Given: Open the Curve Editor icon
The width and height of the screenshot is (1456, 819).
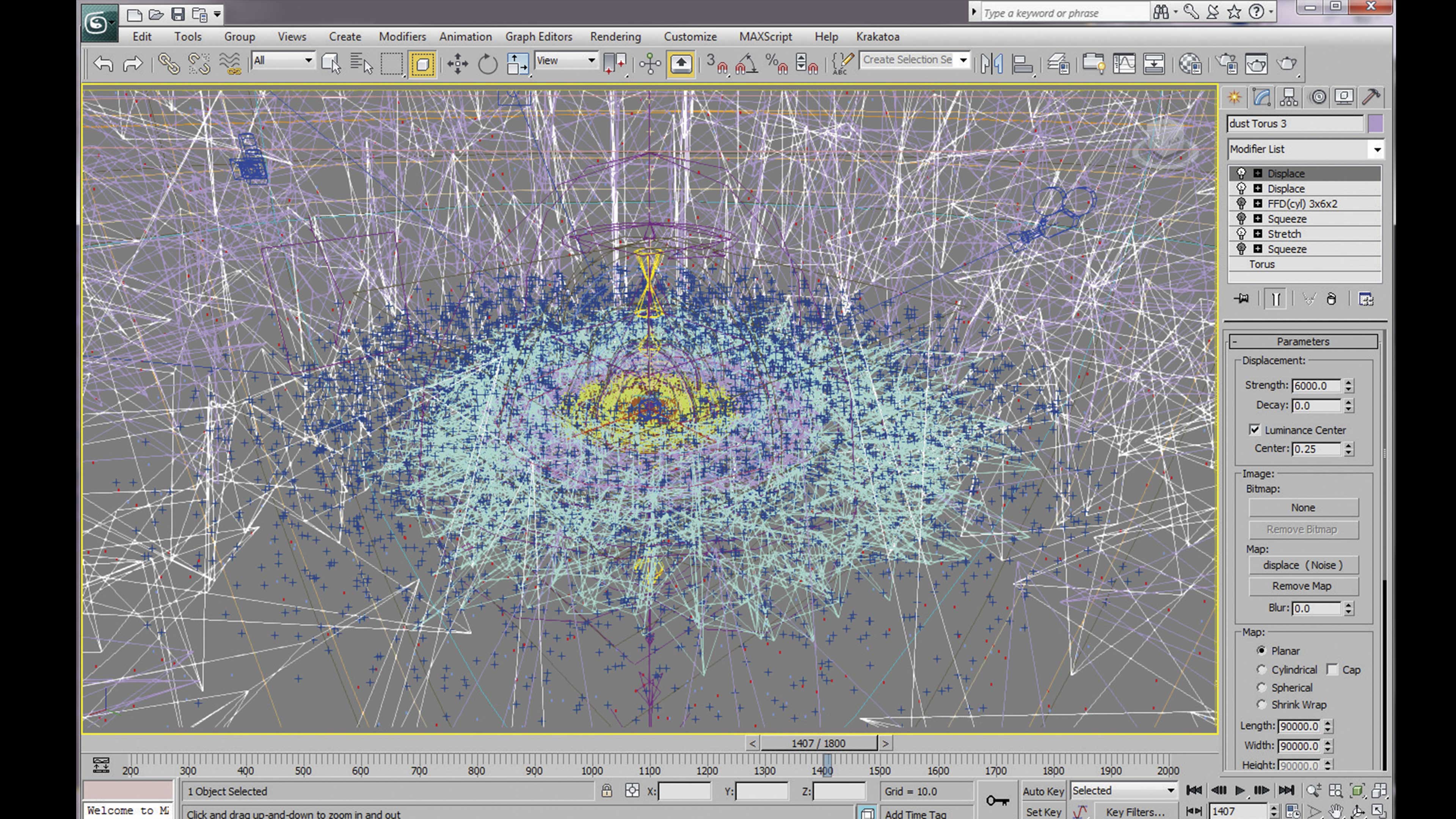Looking at the screenshot, I should (1123, 63).
